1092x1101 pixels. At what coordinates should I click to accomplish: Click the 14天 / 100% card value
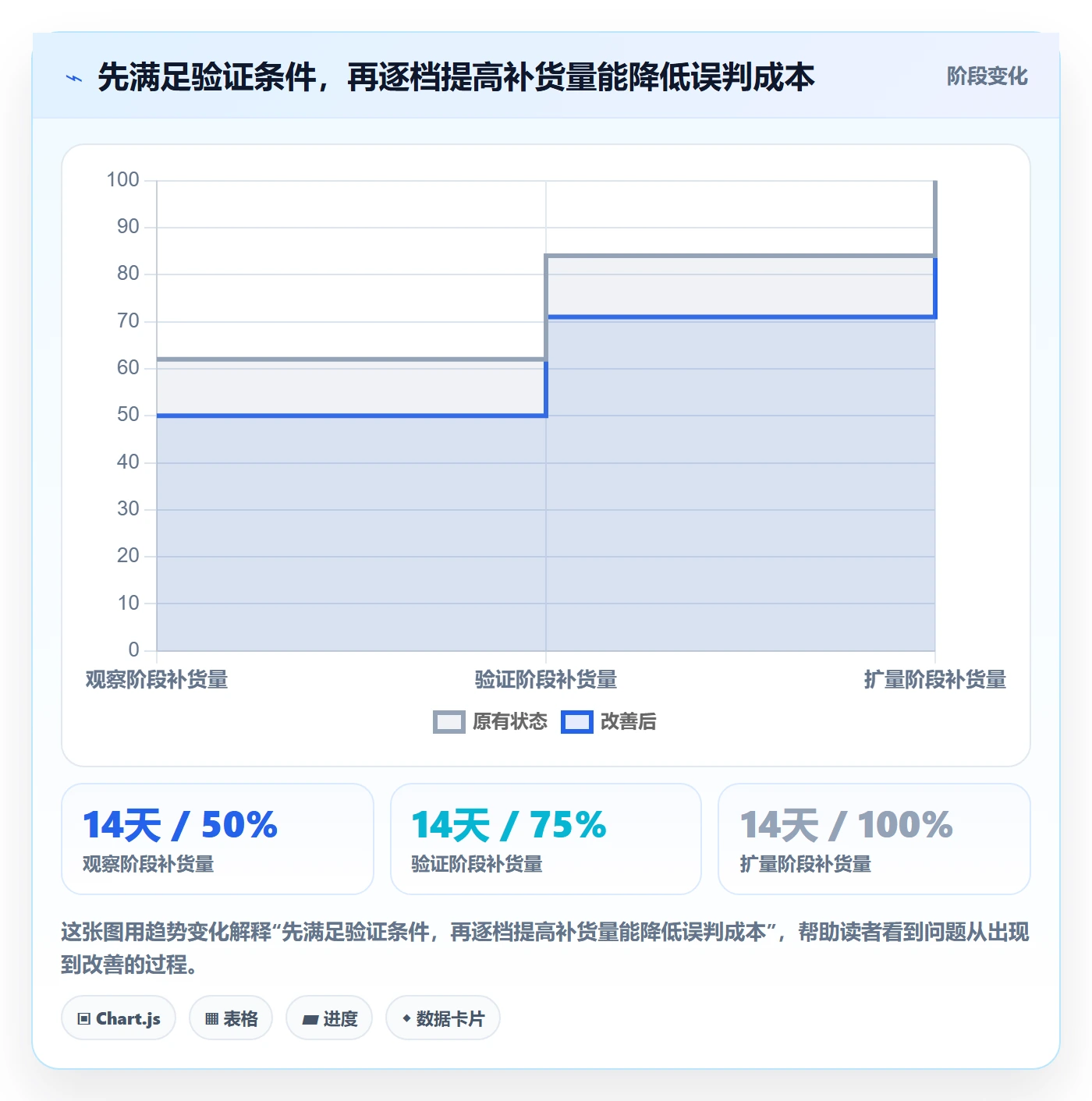(846, 825)
